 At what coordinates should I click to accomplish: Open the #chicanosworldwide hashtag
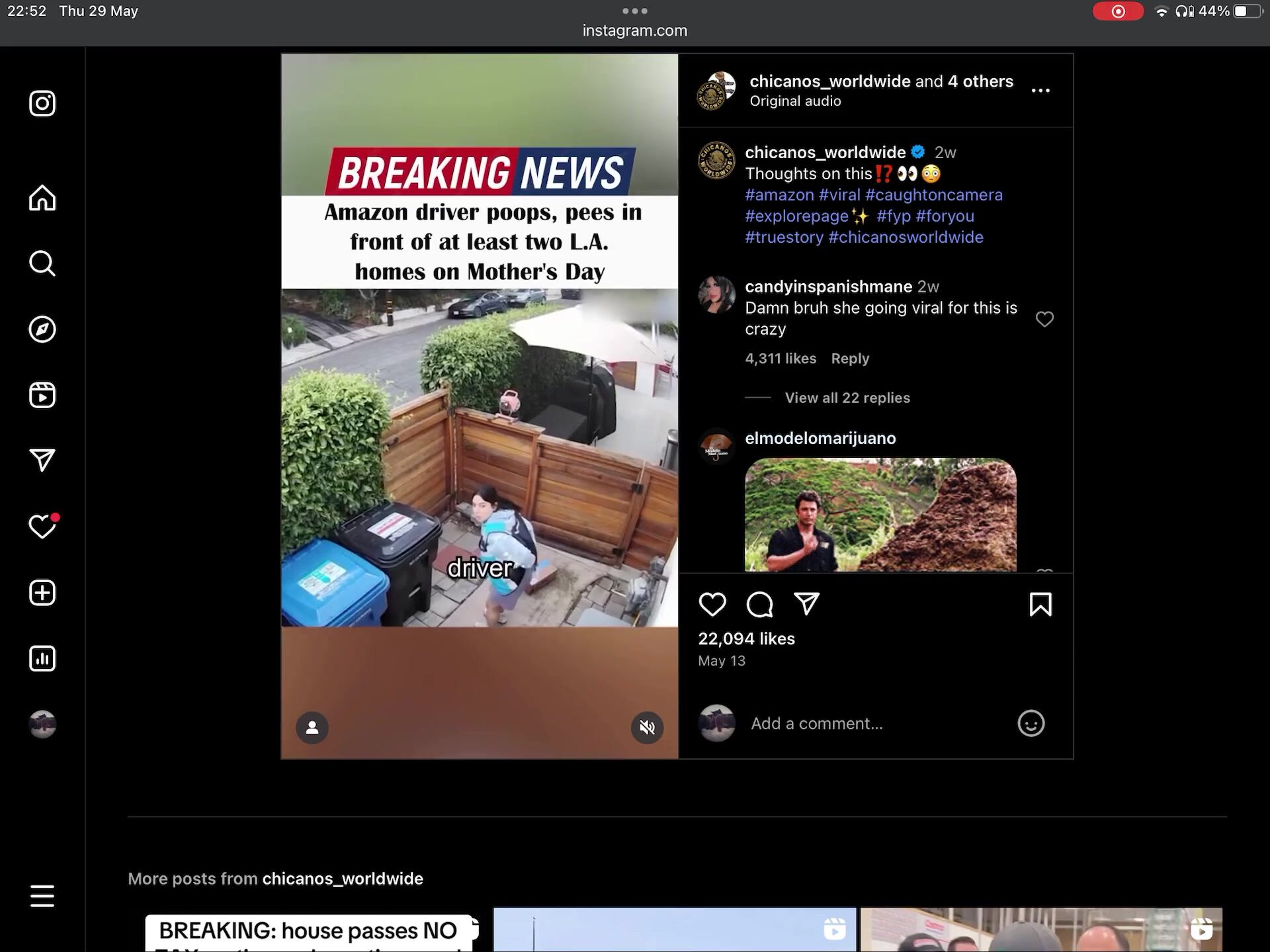tap(906, 237)
